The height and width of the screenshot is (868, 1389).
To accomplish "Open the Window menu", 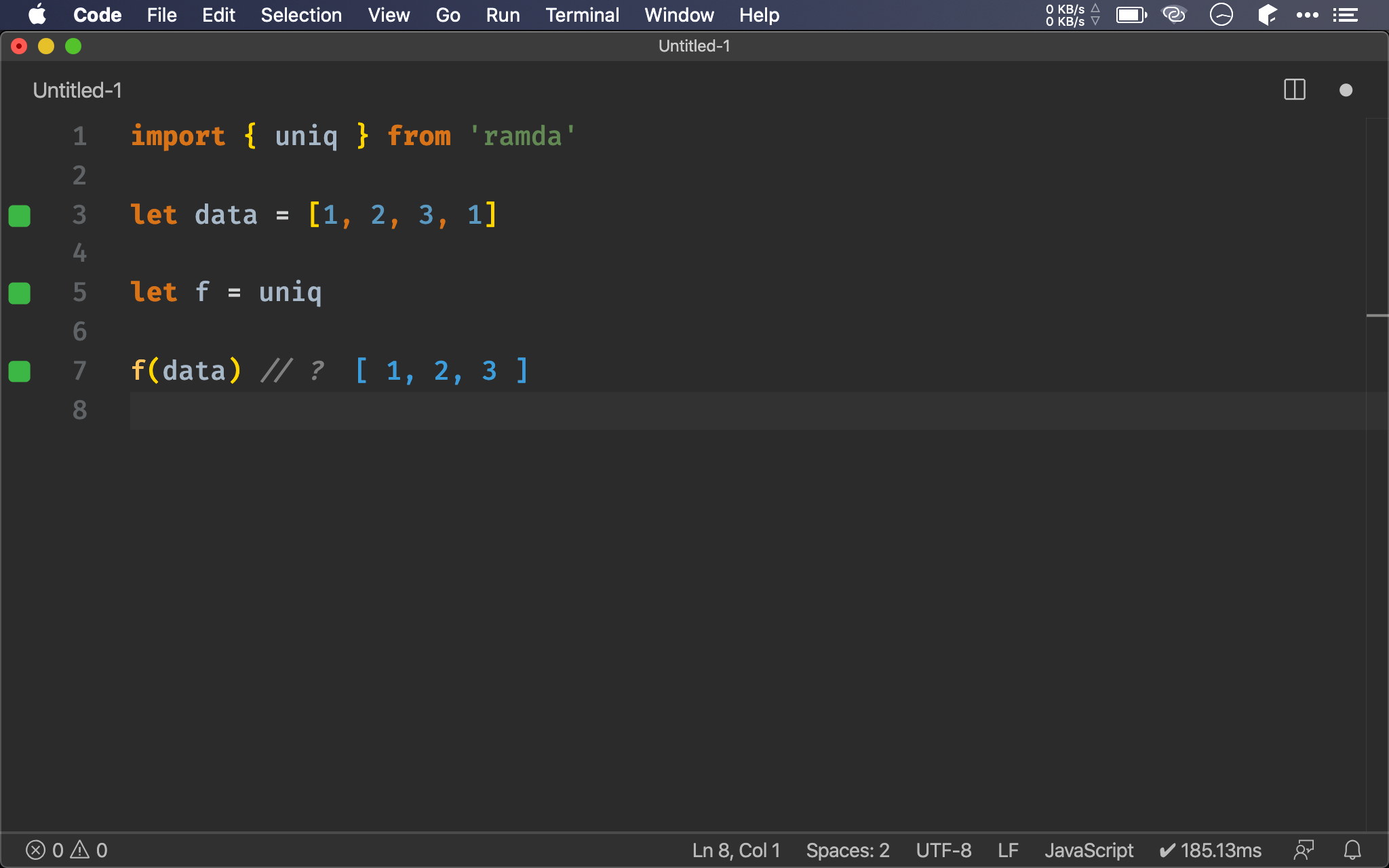I will tap(679, 15).
